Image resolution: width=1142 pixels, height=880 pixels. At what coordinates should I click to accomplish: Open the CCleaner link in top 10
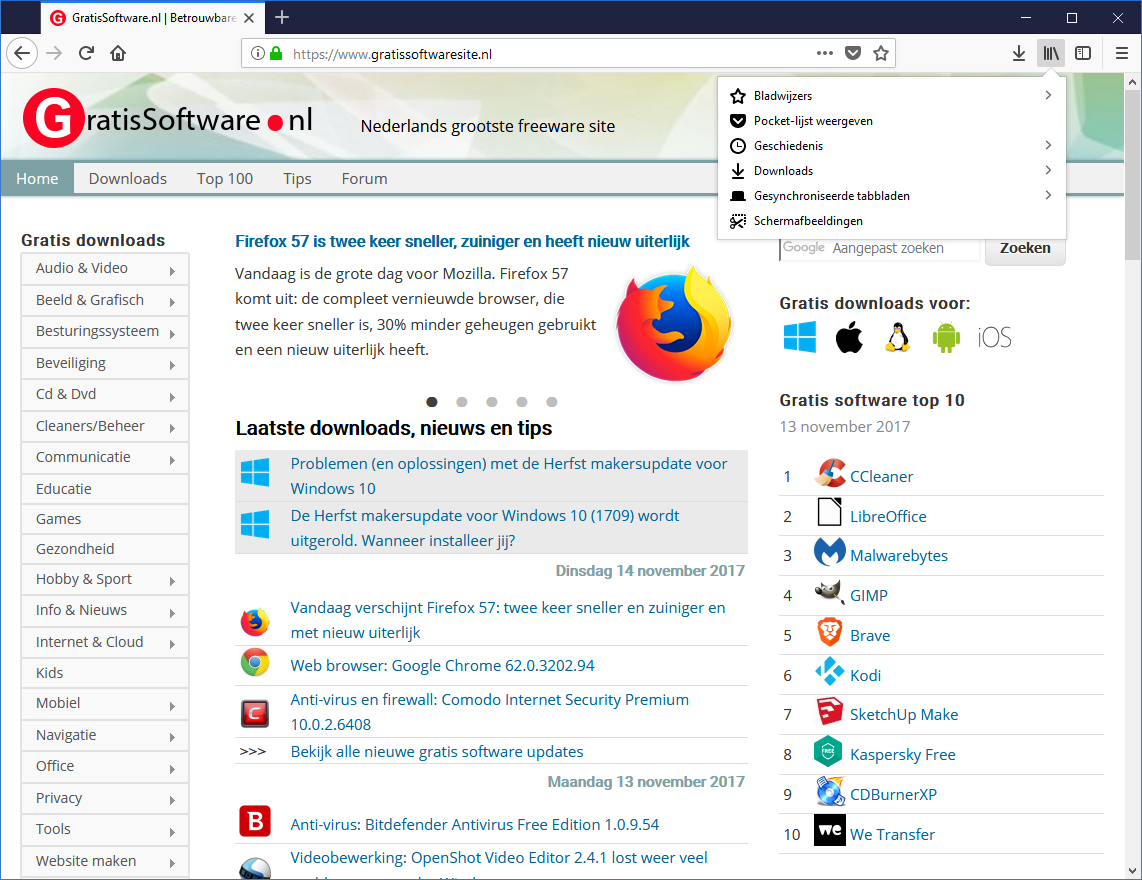pos(881,476)
